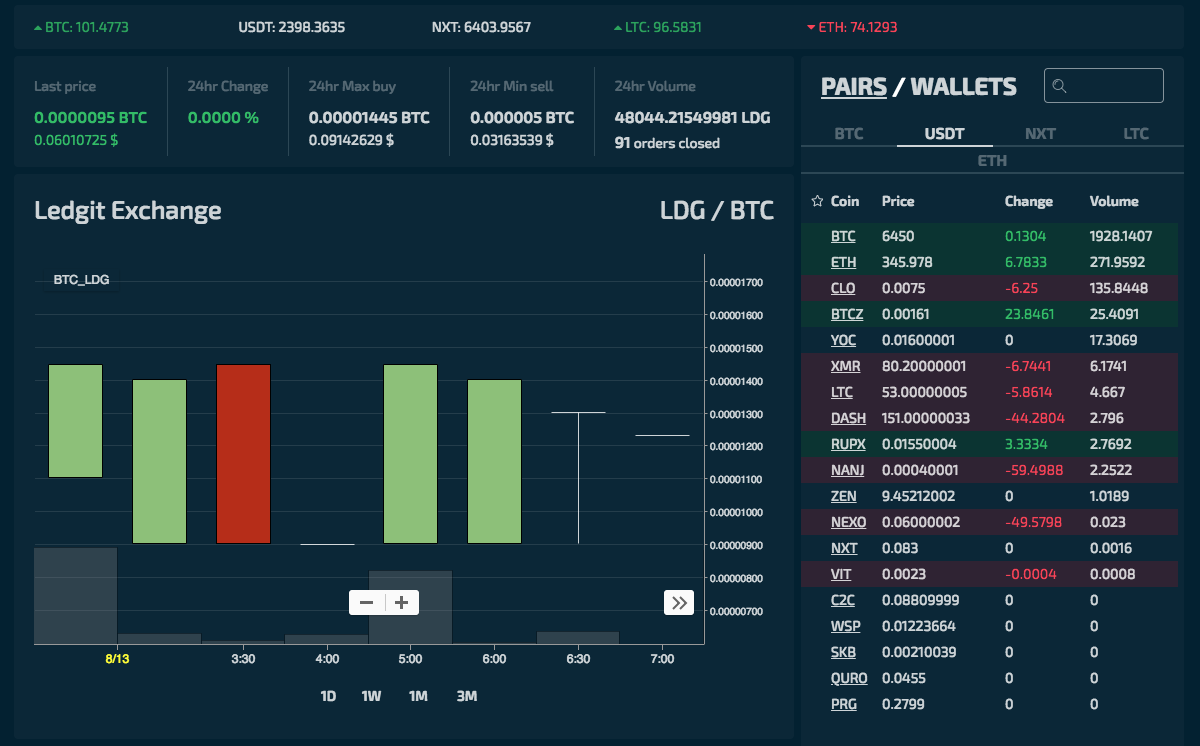Viewport: 1200px width, 746px height.
Task: Click BTCZ change value 23.8461
Action: click(x=1029, y=315)
